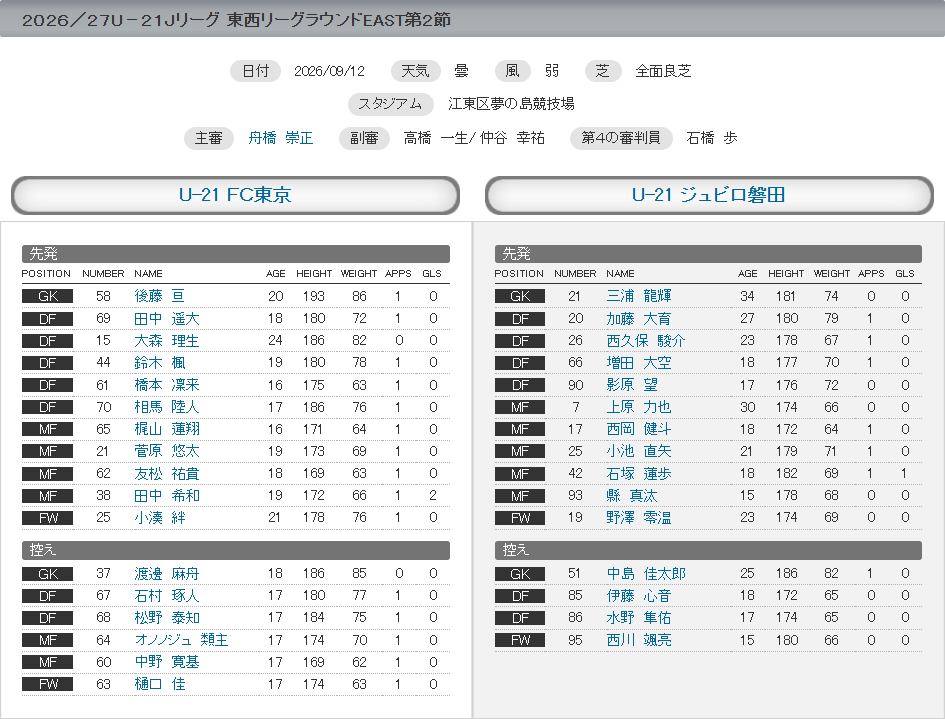Click the 日付 label pill
Viewport: 945px width, 719px height.
click(x=256, y=71)
